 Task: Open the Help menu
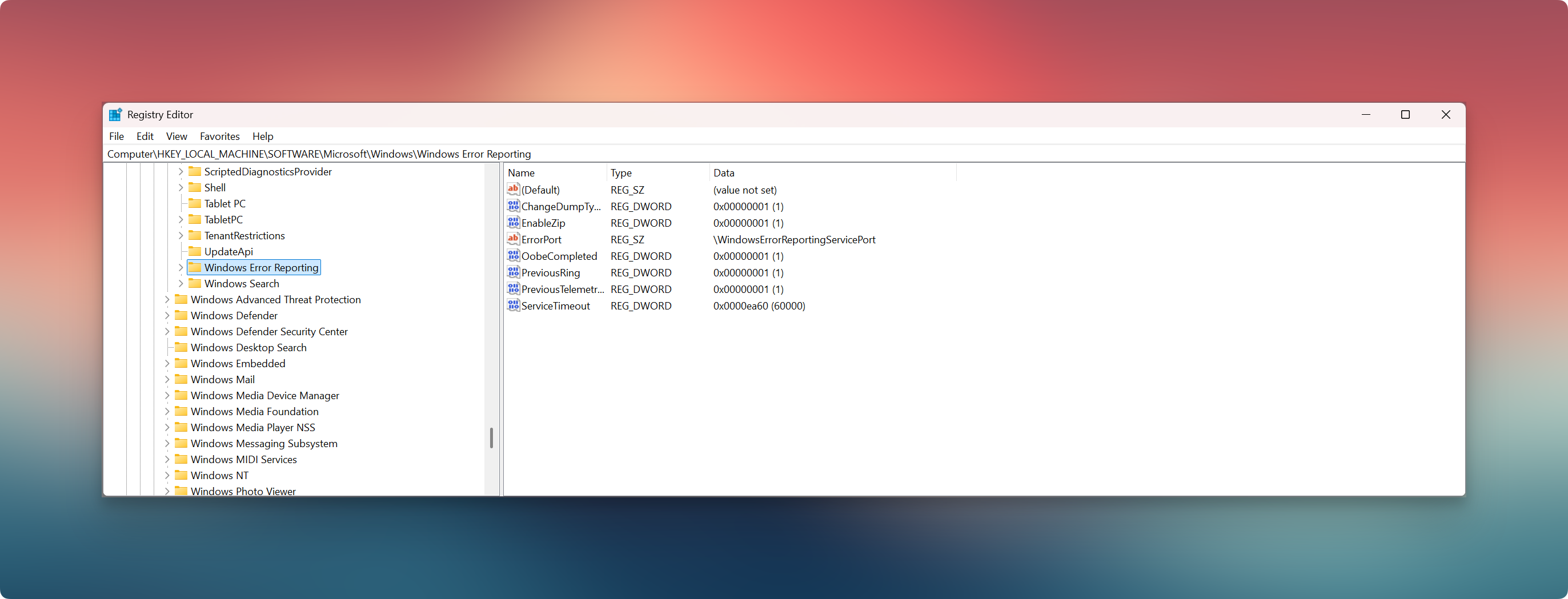(263, 136)
